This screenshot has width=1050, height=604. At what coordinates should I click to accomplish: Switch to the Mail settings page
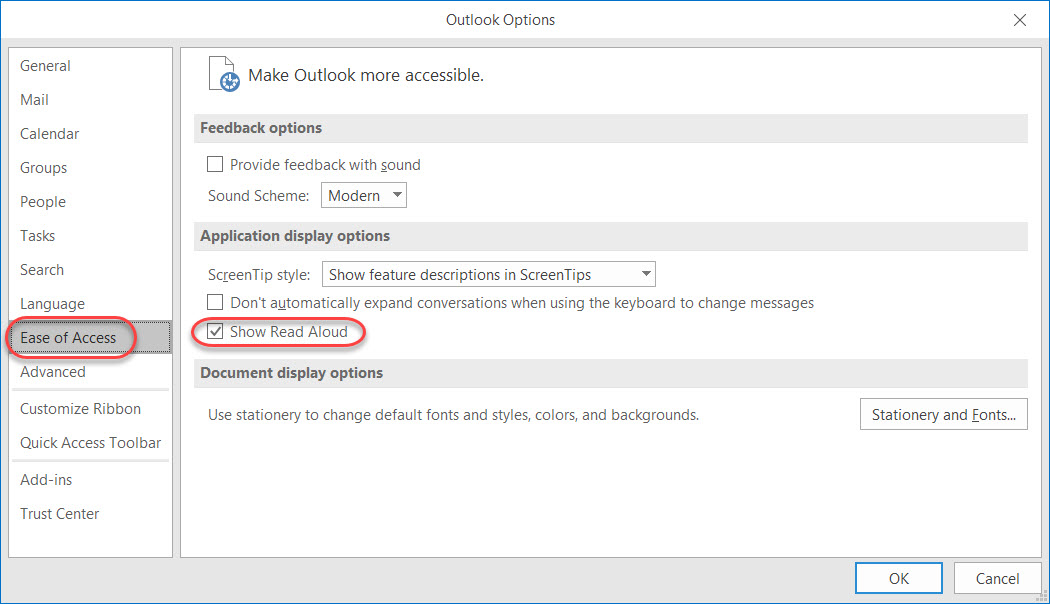pos(34,99)
